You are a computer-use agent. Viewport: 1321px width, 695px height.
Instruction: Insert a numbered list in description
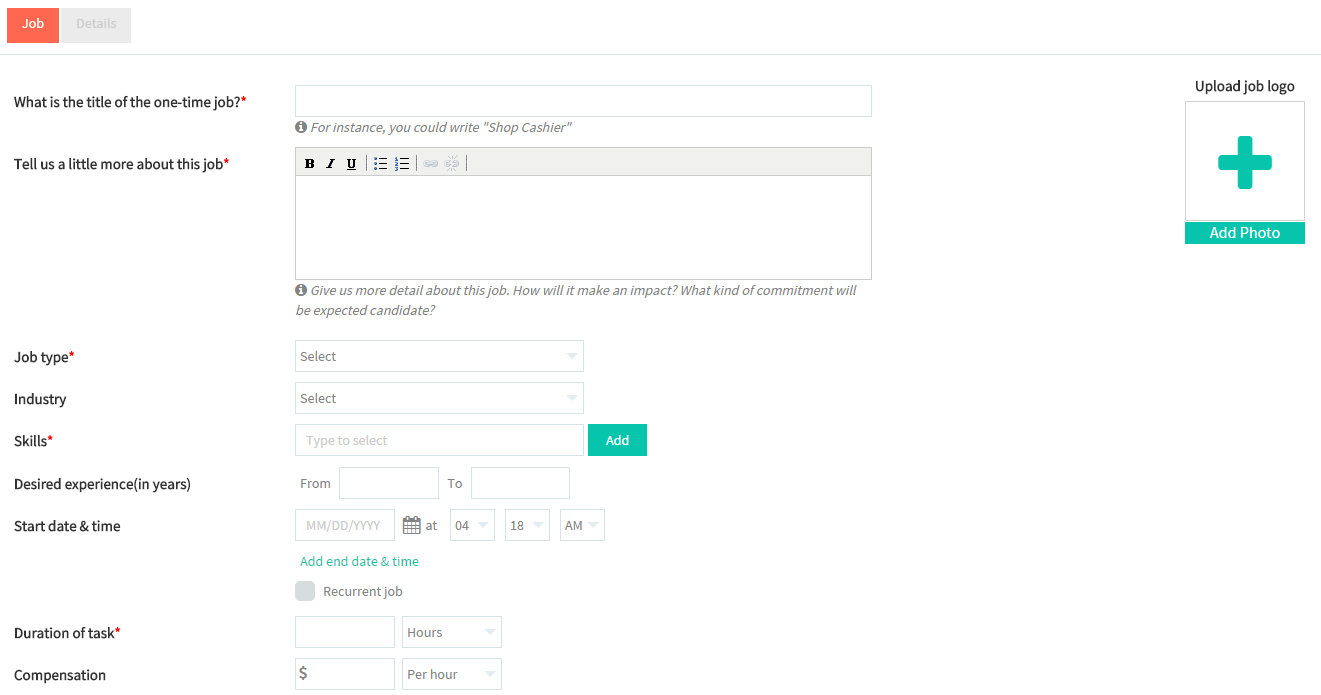point(402,163)
